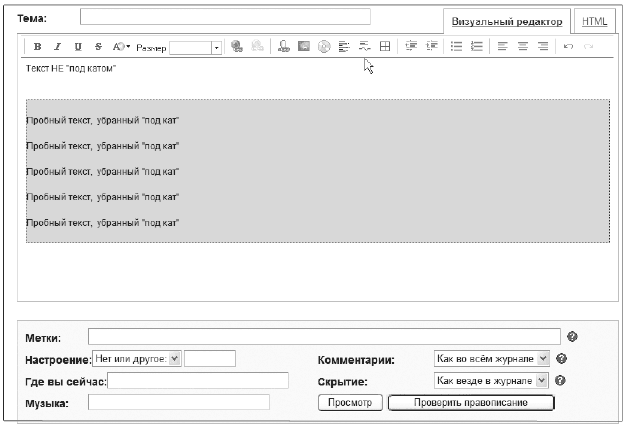Open the text color picker
This screenshot has height=428, width=627.
coord(121,47)
